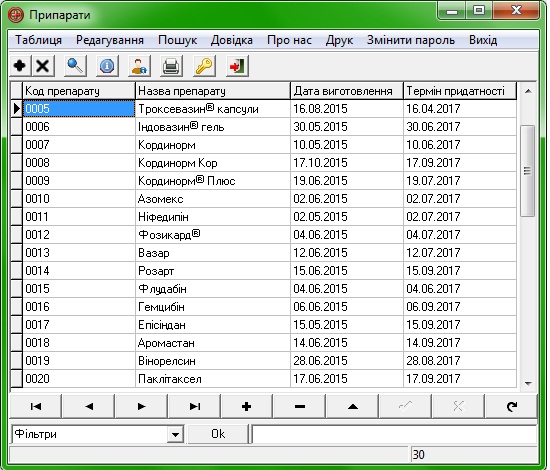Open the Довідка menu

tap(232, 40)
